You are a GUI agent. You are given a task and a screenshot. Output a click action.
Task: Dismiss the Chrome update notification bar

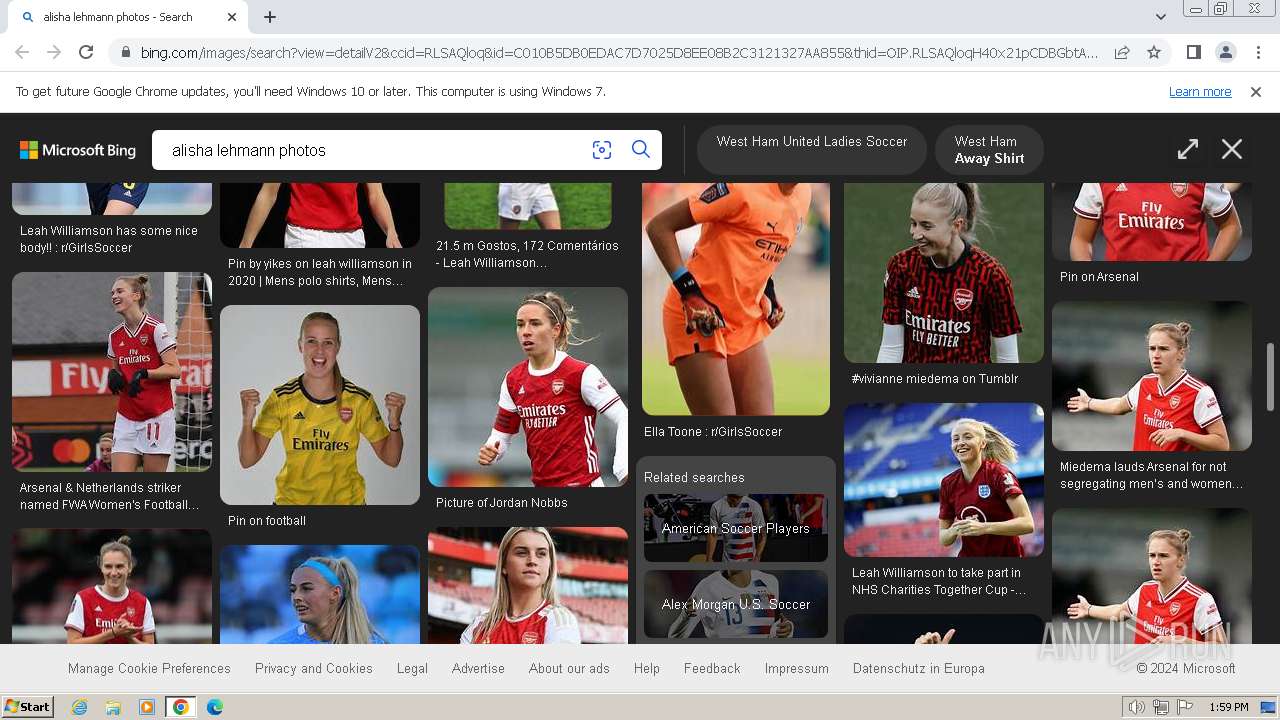tap(1256, 92)
